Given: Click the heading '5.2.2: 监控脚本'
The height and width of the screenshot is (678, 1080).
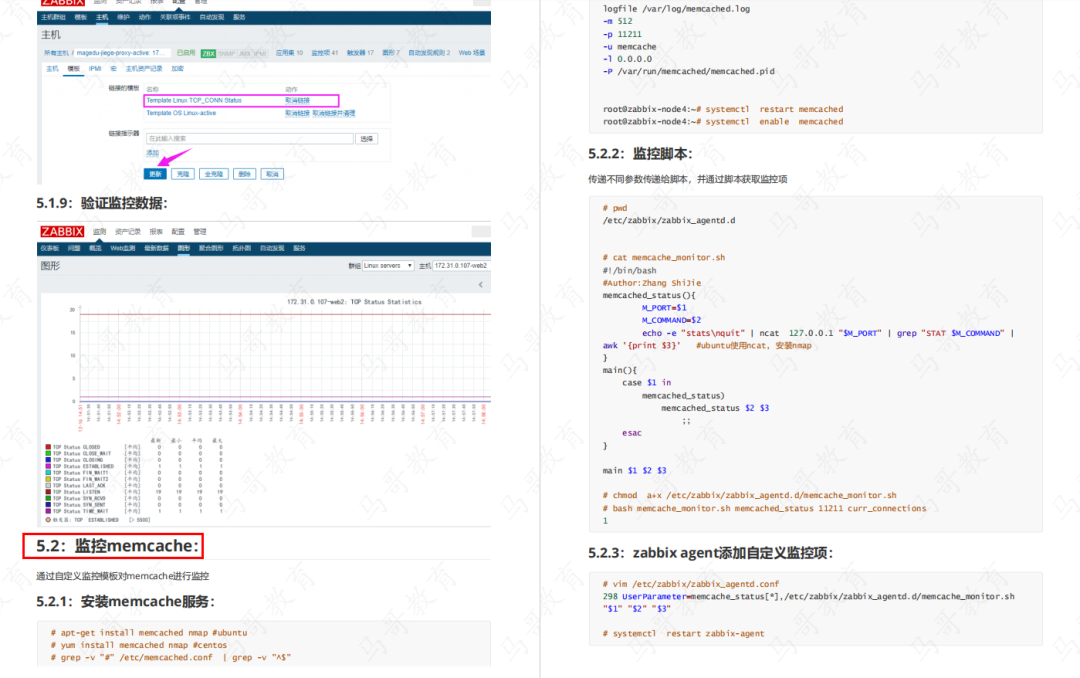Looking at the screenshot, I should point(641,154).
